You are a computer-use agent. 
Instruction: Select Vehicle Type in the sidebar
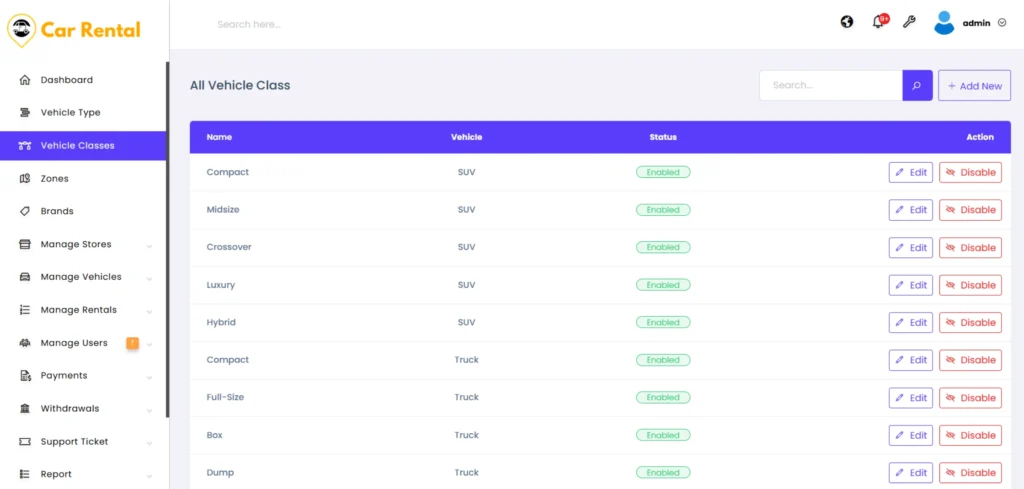point(70,113)
